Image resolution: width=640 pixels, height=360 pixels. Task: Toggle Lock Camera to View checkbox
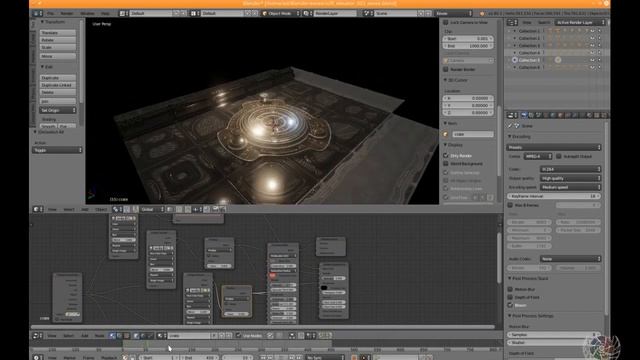point(446,22)
